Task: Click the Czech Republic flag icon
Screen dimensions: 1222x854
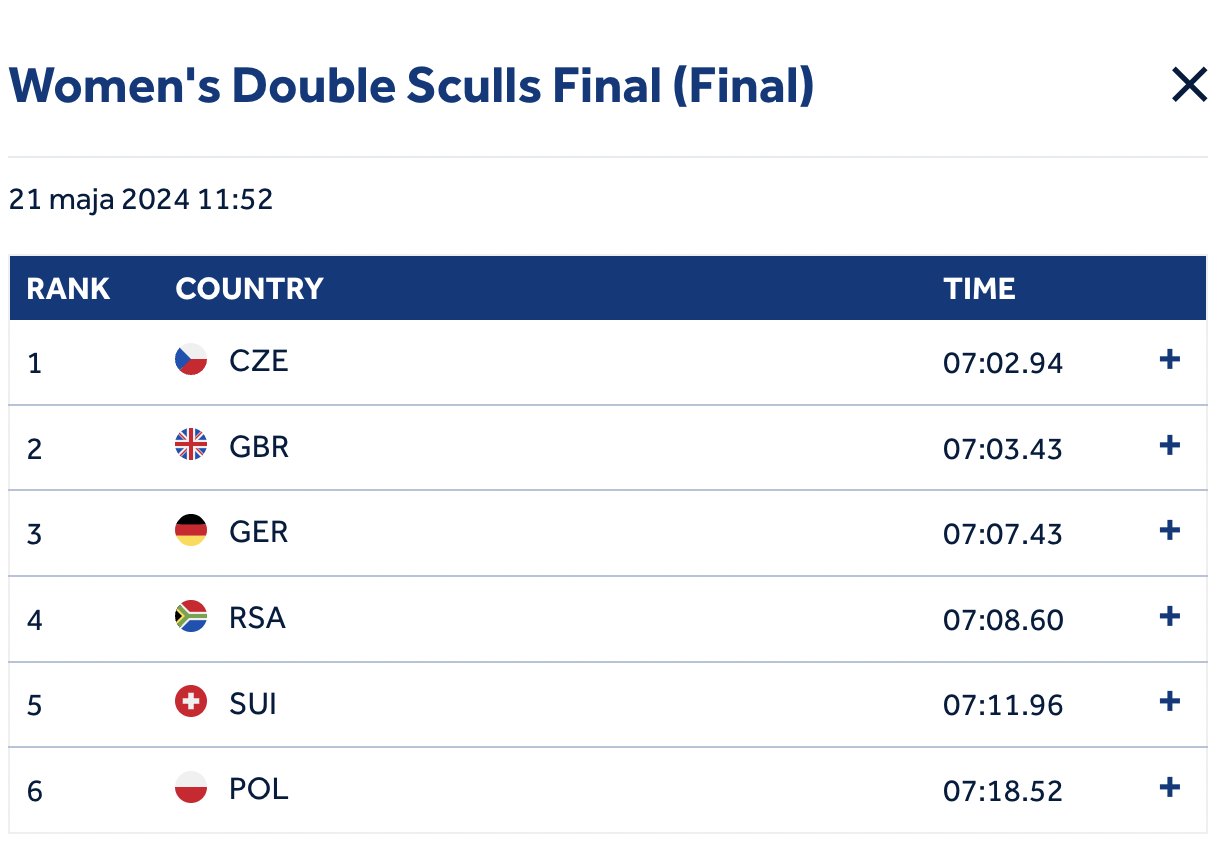Action: (191, 360)
